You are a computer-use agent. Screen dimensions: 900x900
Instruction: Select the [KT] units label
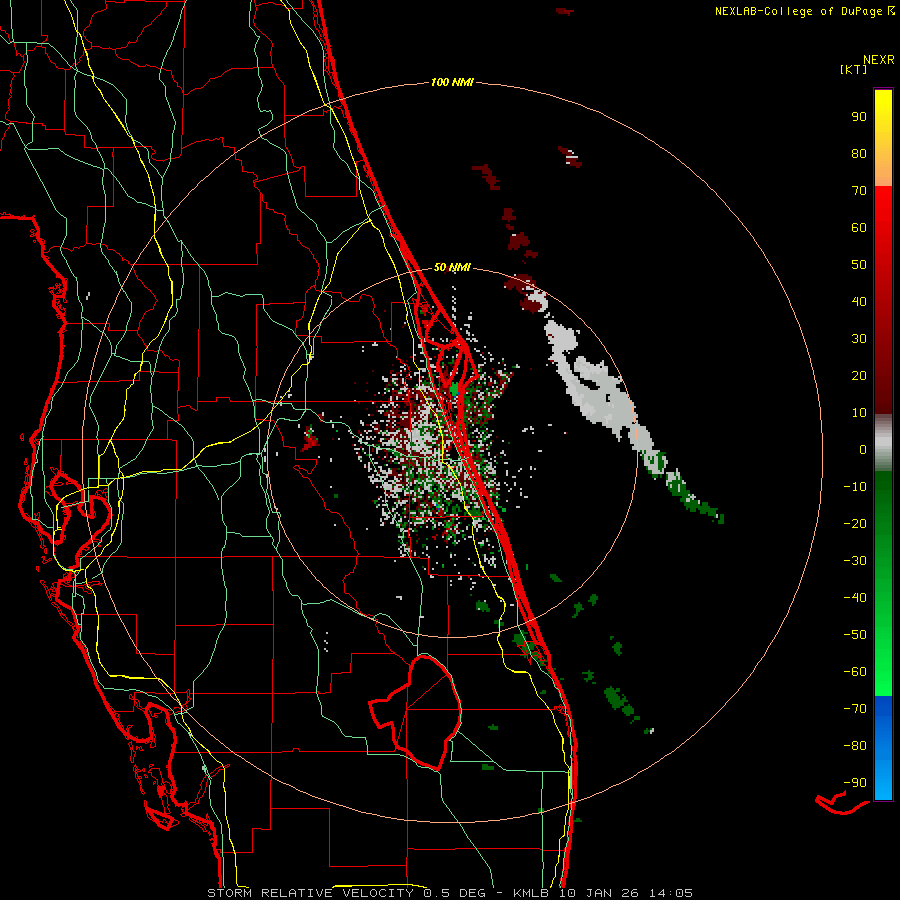854,69
